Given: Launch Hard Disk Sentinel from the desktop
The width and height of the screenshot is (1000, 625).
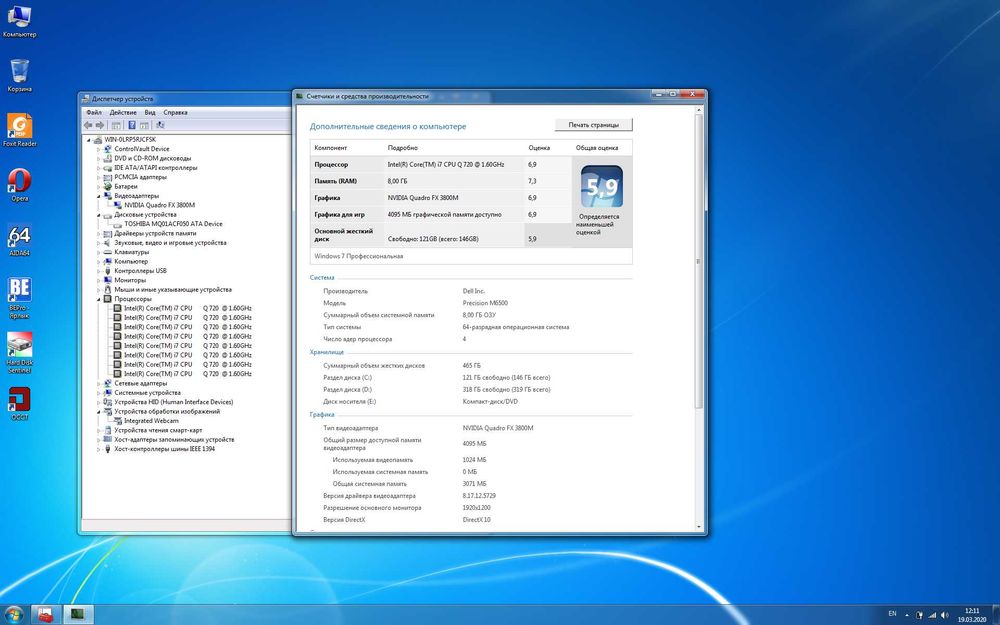Looking at the screenshot, I should click(x=19, y=352).
